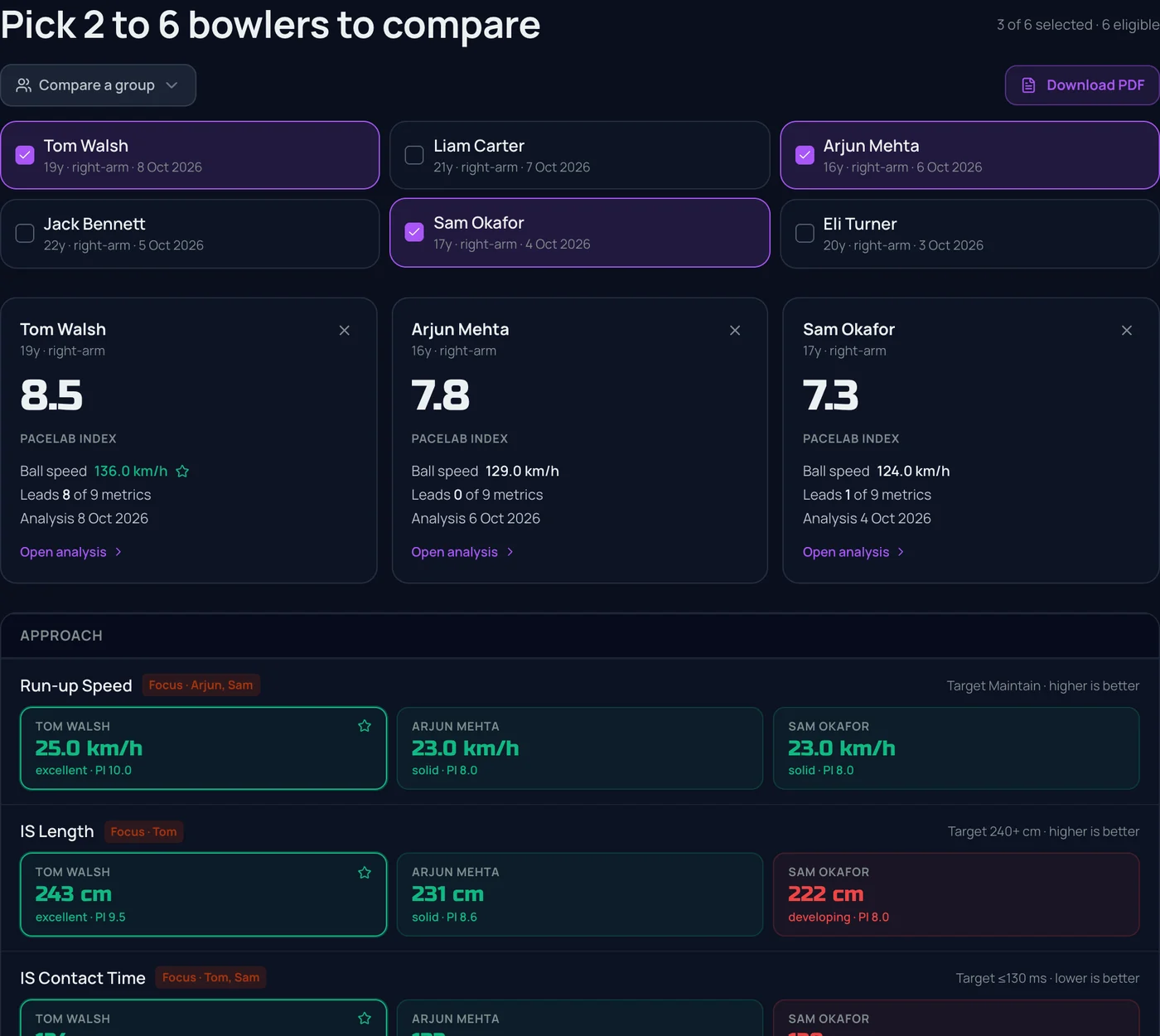Remove Sam Okafor summary card
This screenshot has width=1160, height=1036.
pyautogui.click(x=1127, y=331)
